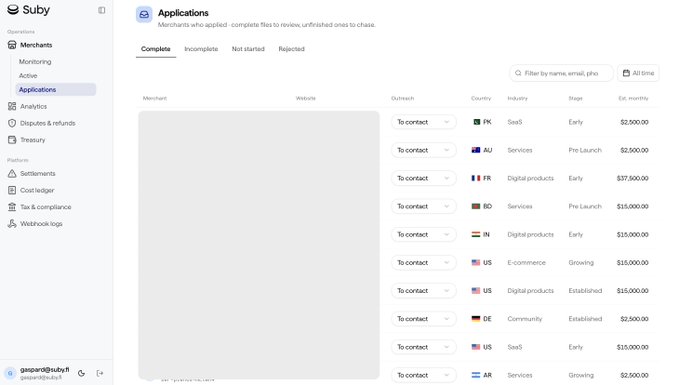The image size is (679, 385).
Task: Open outreach dropdown in BD row
Action: [x=424, y=206]
